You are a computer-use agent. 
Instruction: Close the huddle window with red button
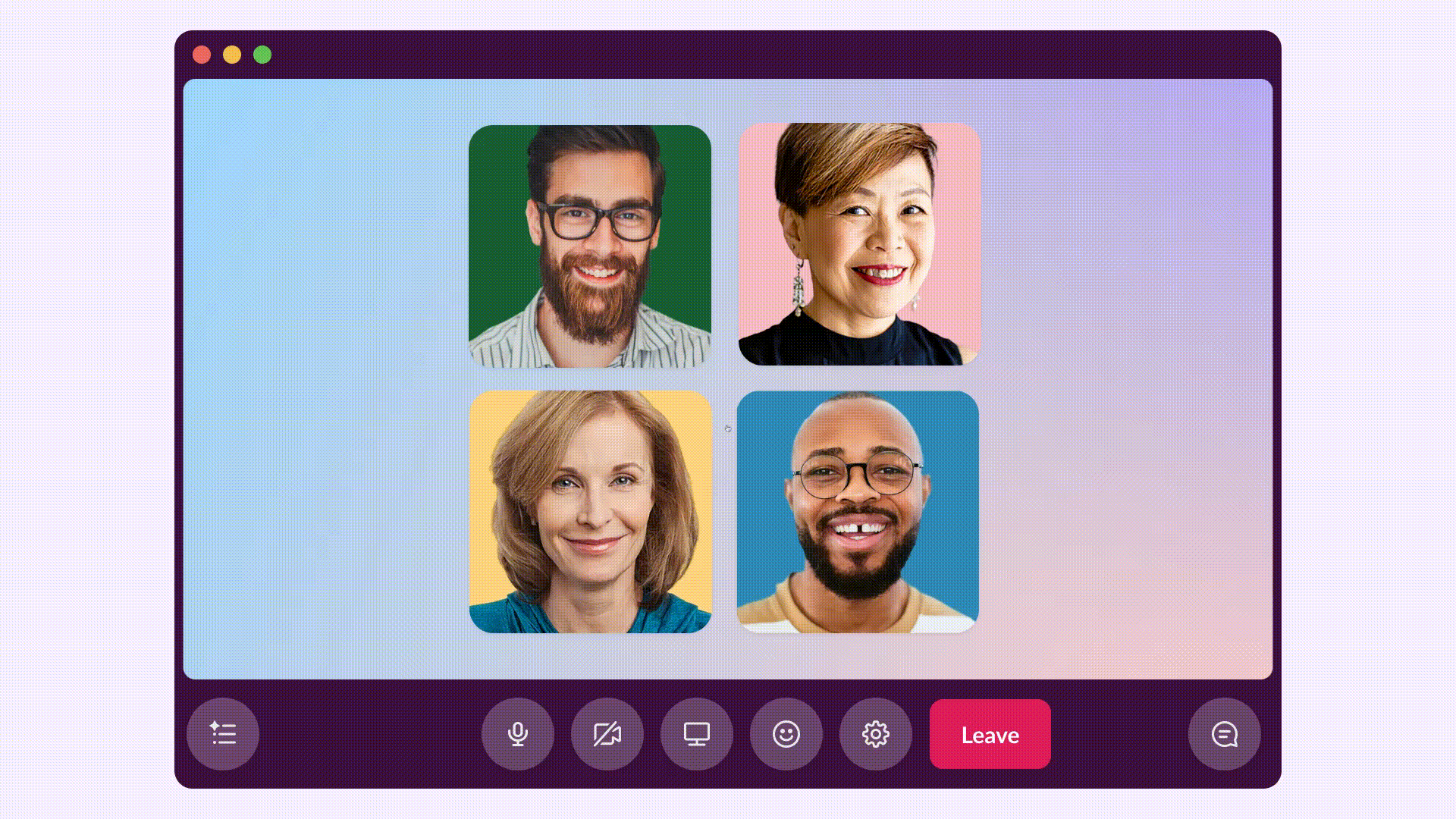[x=202, y=55]
